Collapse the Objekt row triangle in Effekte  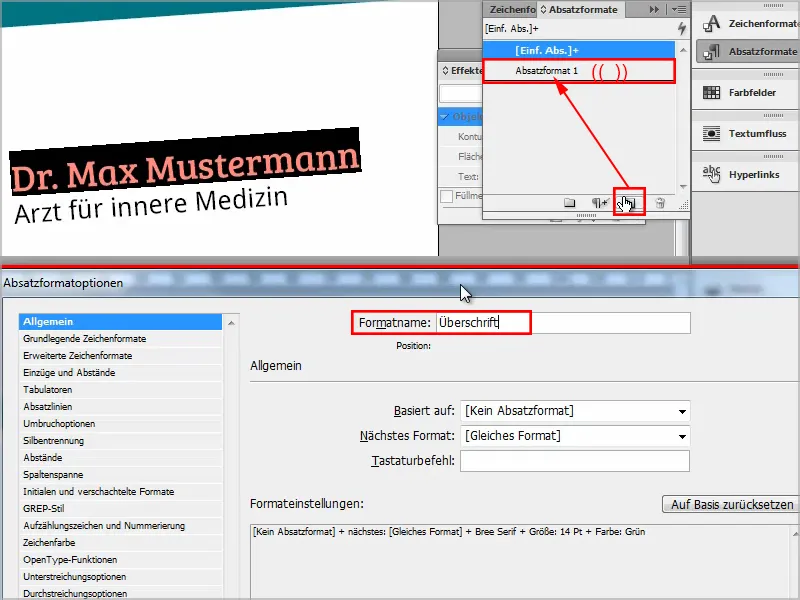point(444,117)
